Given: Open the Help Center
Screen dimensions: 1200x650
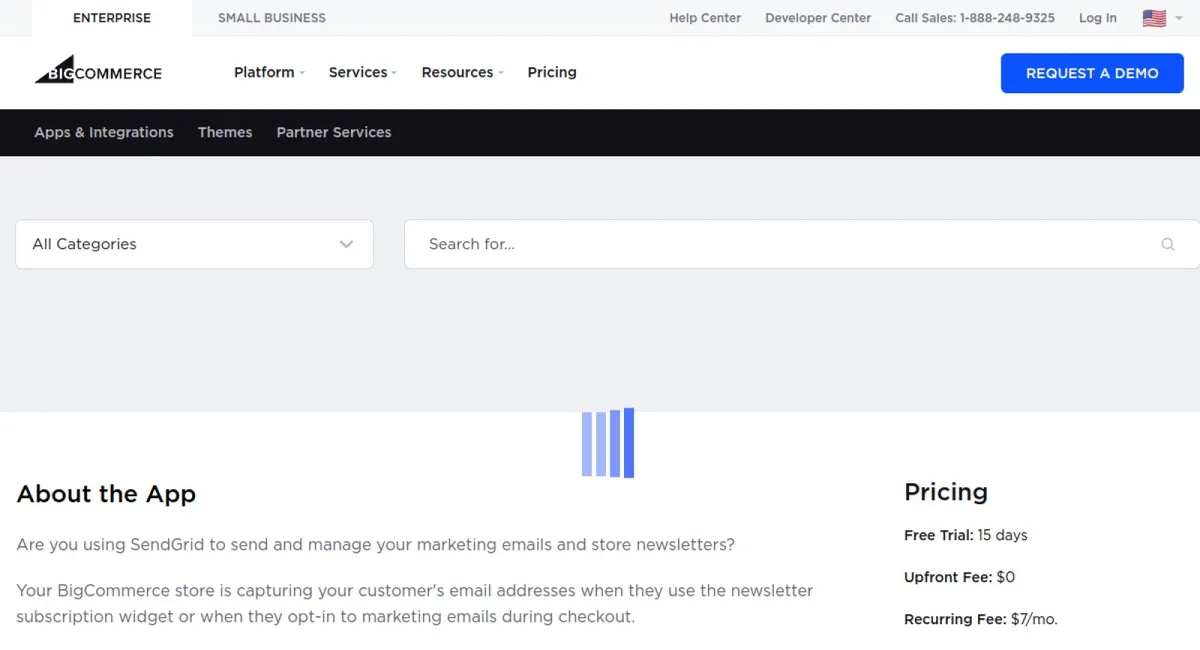Looking at the screenshot, I should 705,18.
